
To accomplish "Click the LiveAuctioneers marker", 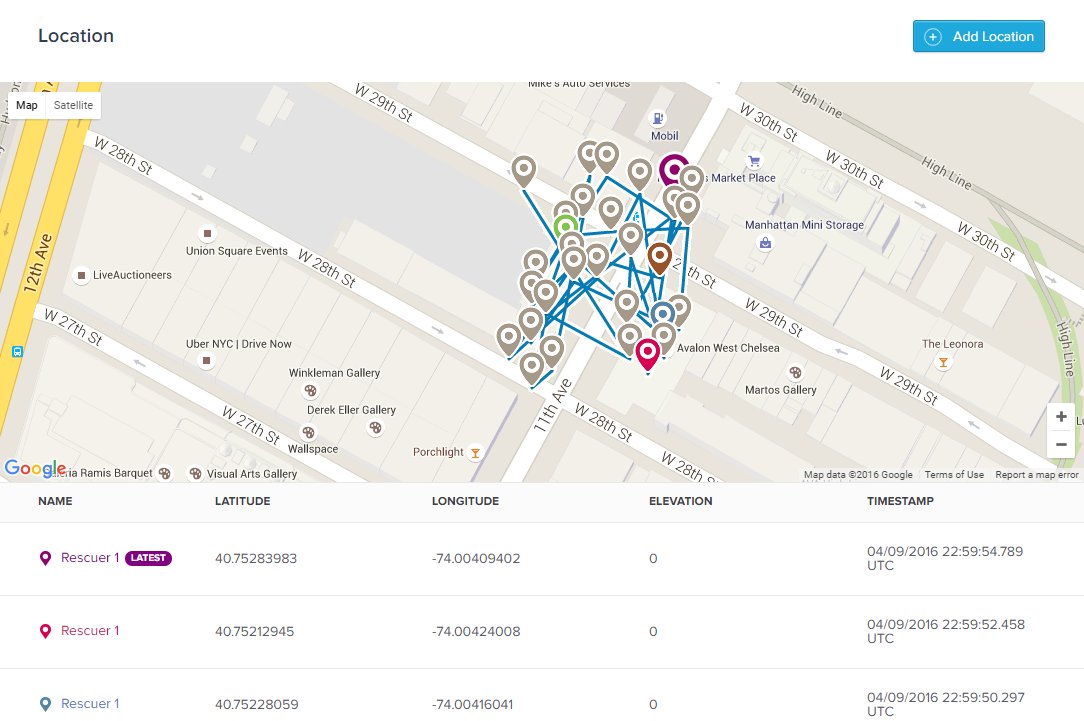I will coord(82,275).
